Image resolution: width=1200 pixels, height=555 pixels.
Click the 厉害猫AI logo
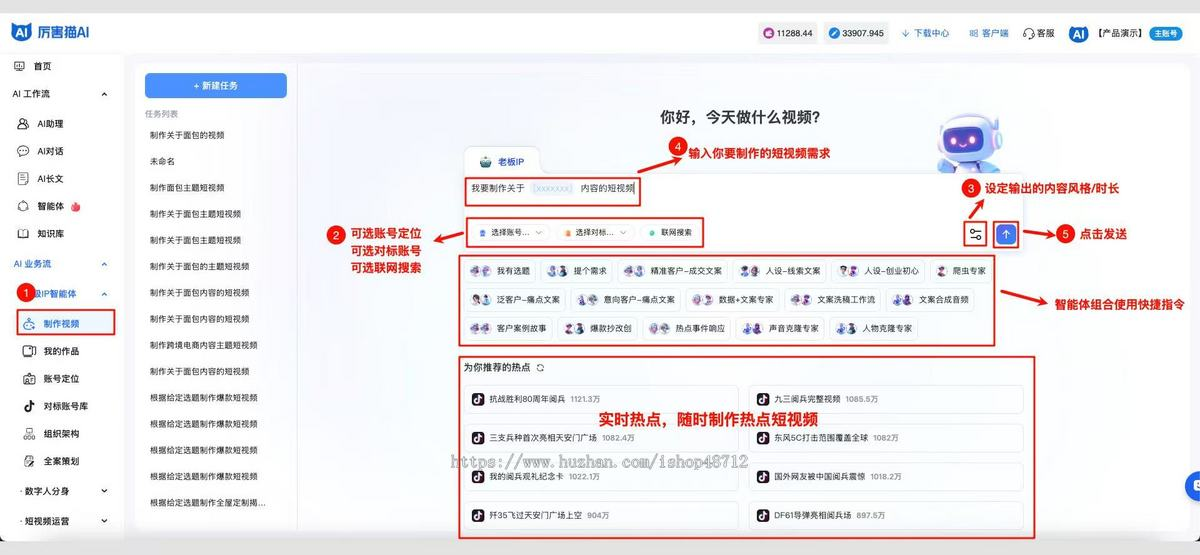coord(50,32)
